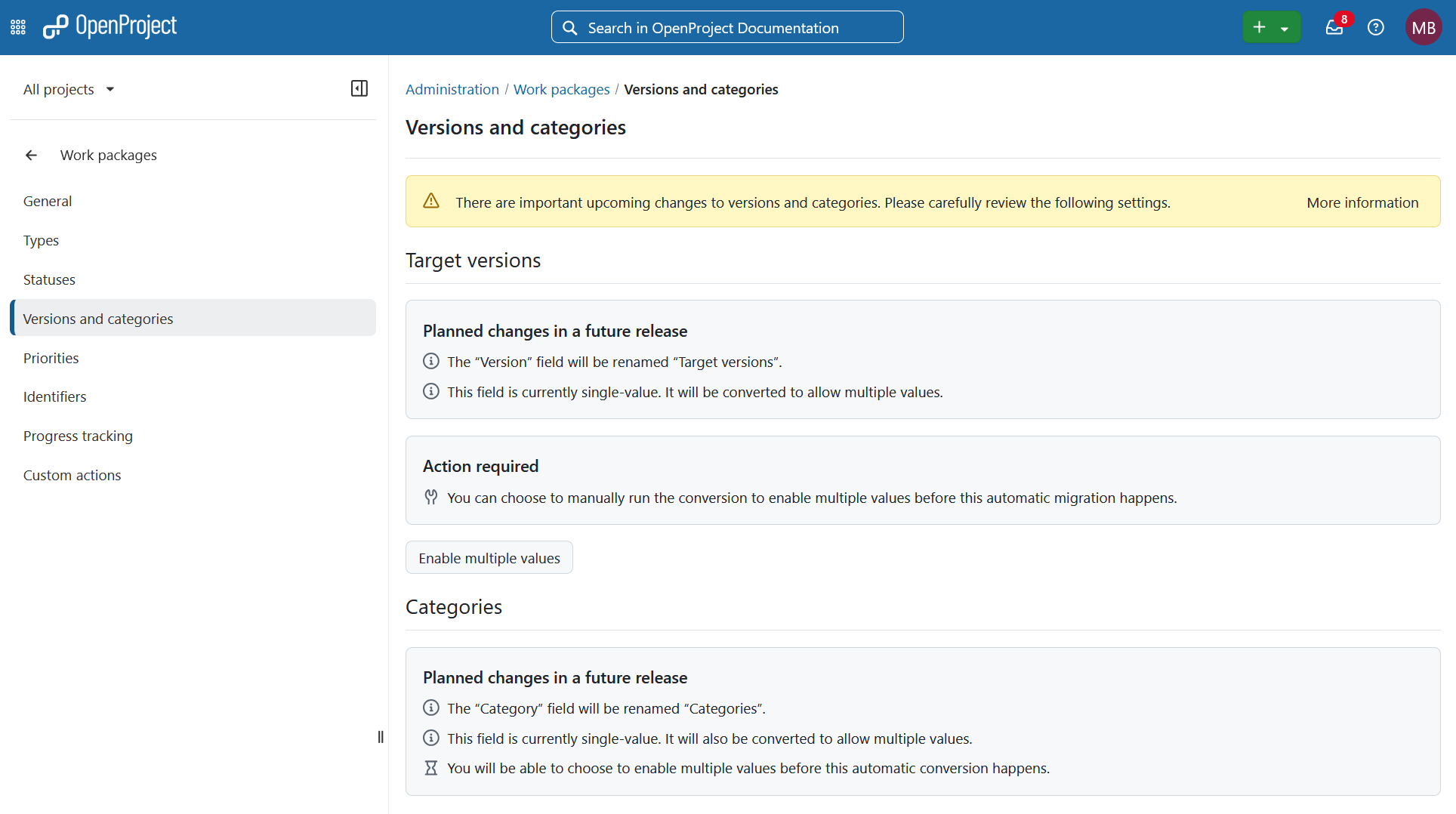The height and width of the screenshot is (814, 1456).
Task: Click Versions and categories page title
Action: [516, 127]
